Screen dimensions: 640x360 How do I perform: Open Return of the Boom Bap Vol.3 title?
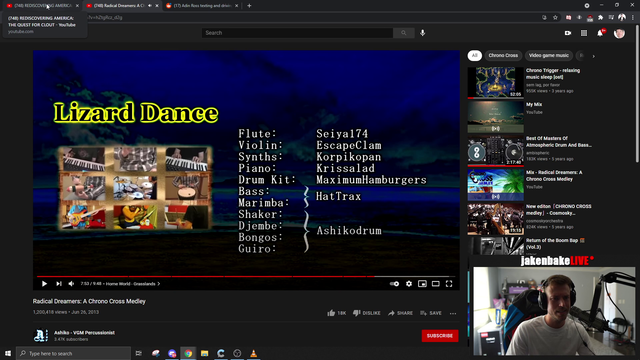click(555, 244)
